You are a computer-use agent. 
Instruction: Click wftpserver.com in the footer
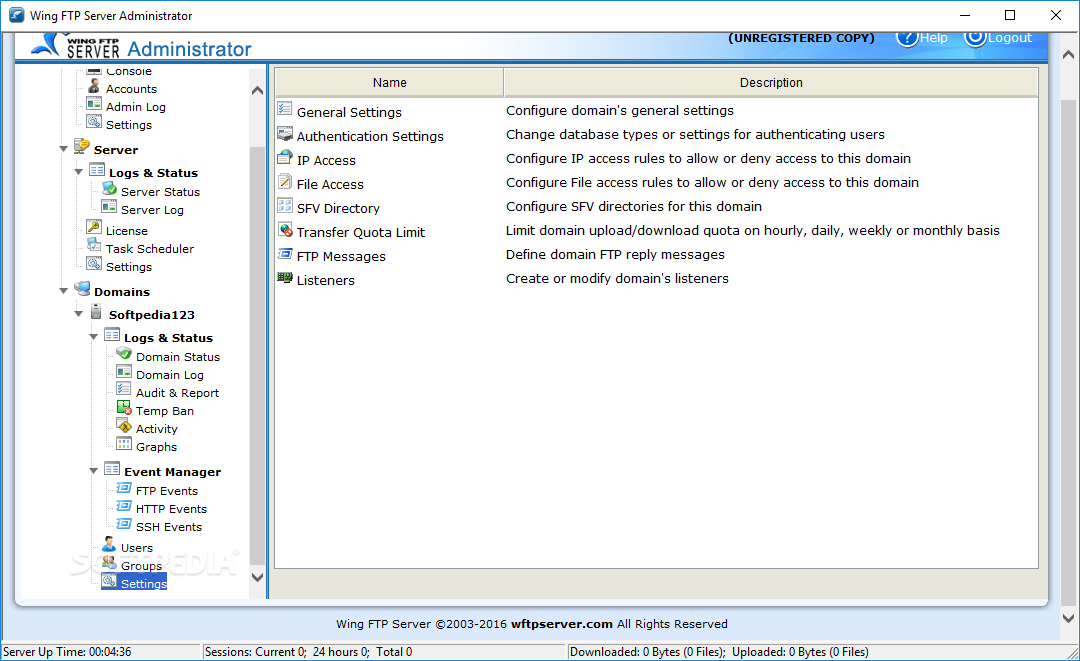[561, 624]
